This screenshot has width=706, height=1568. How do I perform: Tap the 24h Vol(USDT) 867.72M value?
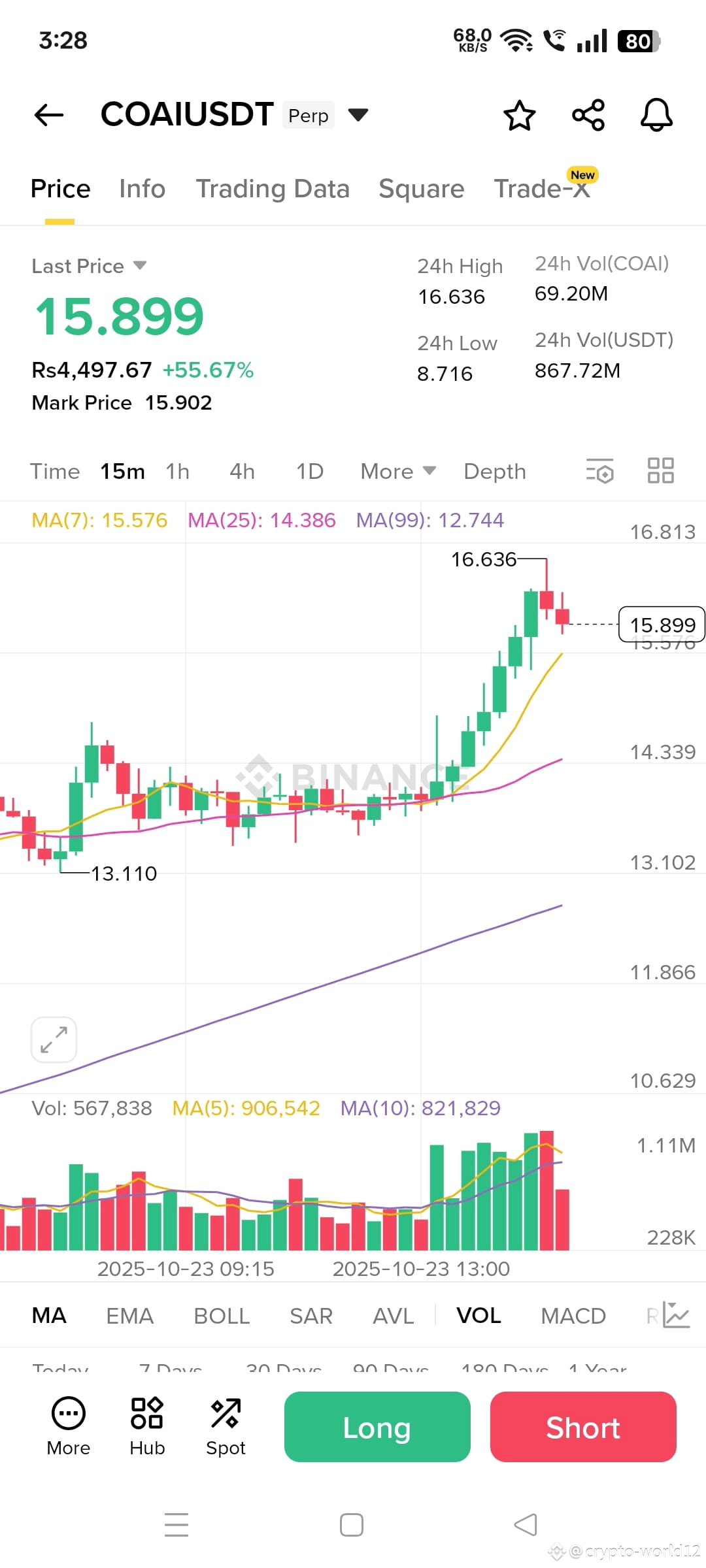pyautogui.click(x=577, y=370)
